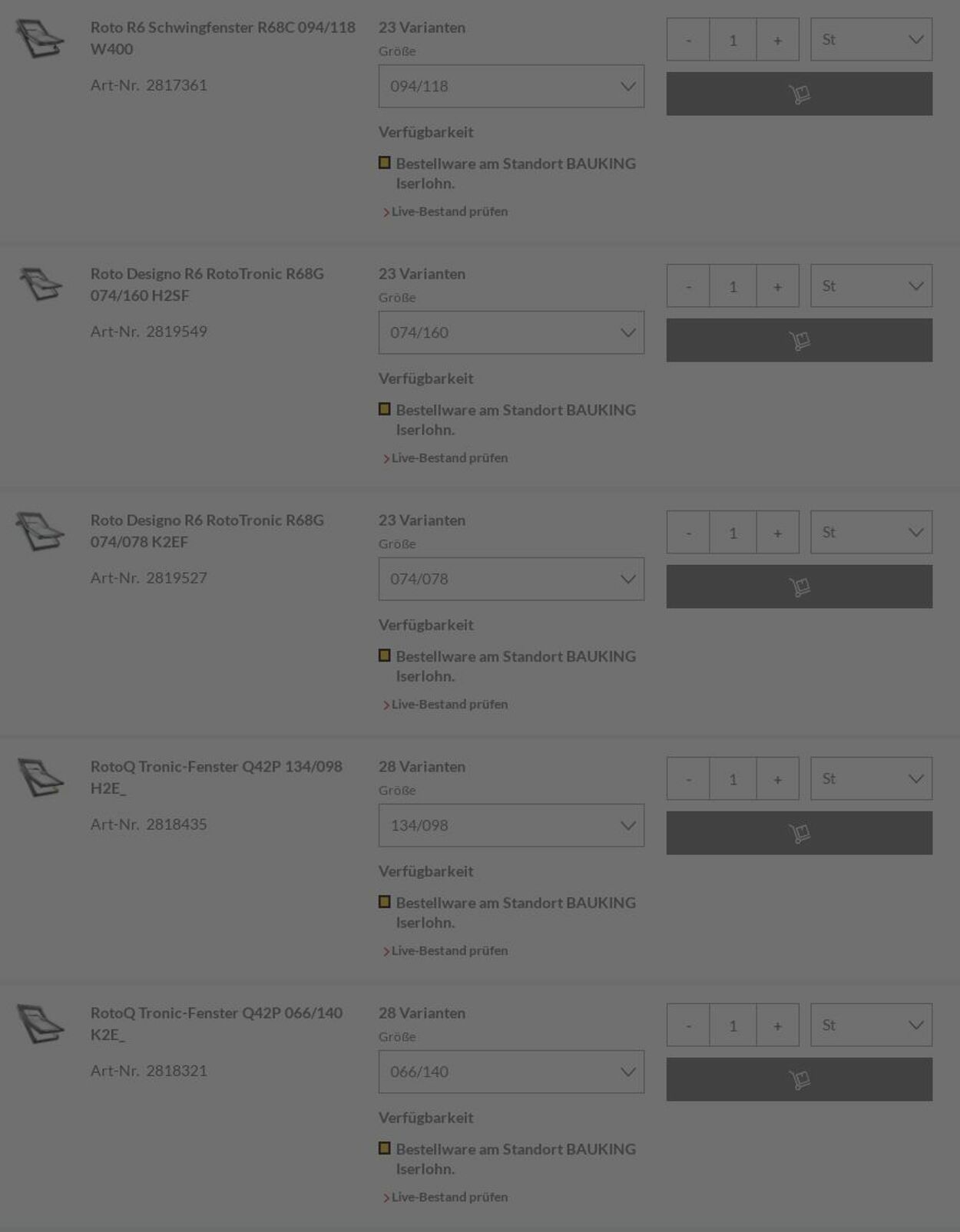
Task: Open thumbnail of Roto R6 Schwingfenster R68C
Action: 40,38
